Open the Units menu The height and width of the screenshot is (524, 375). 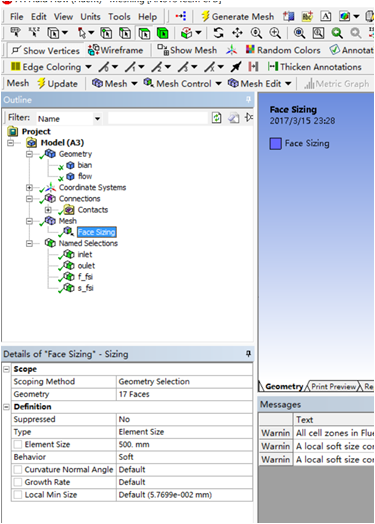pyautogui.click(x=90, y=17)
